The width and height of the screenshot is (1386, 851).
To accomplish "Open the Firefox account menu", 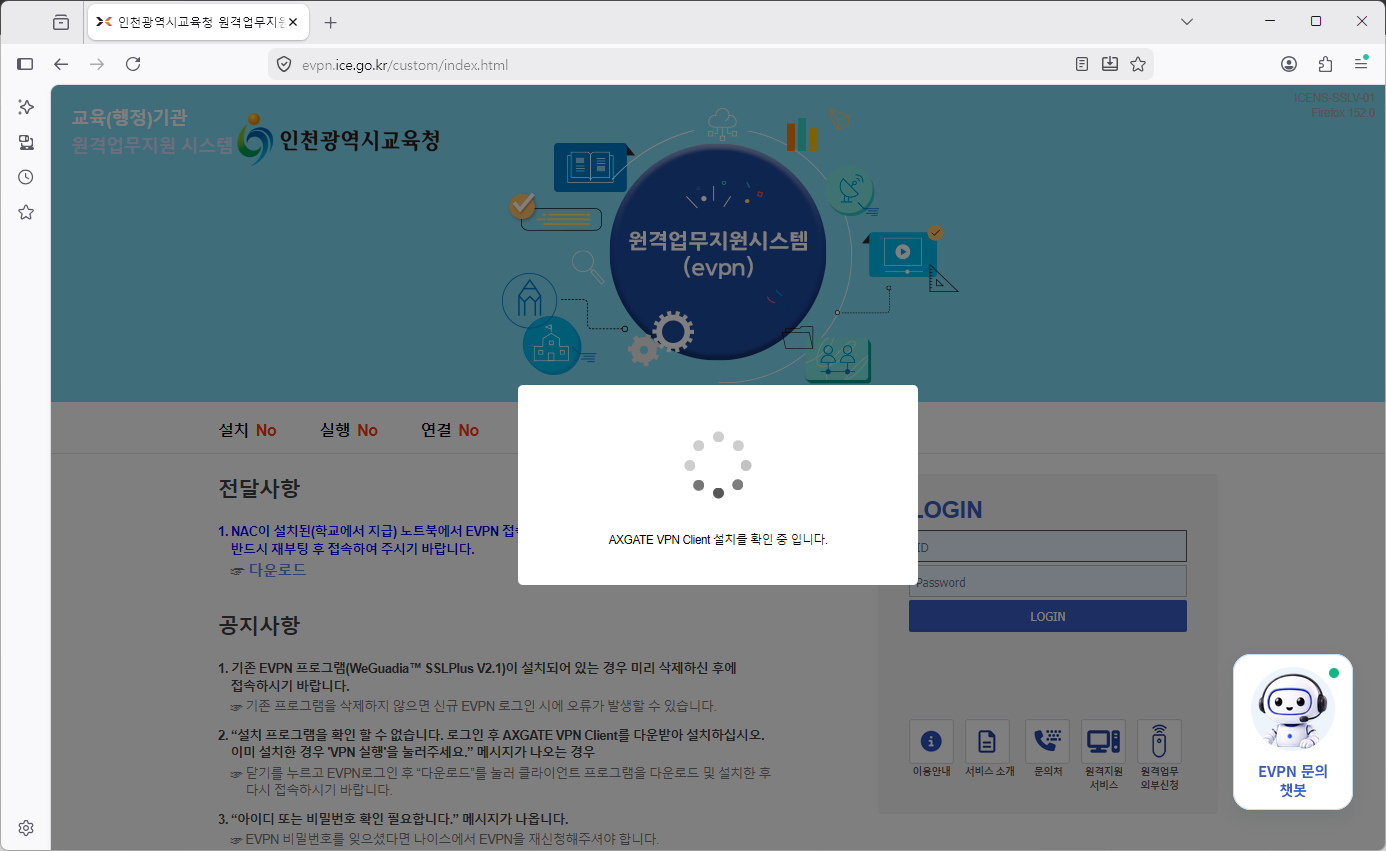I will [x=1289, y=64].
